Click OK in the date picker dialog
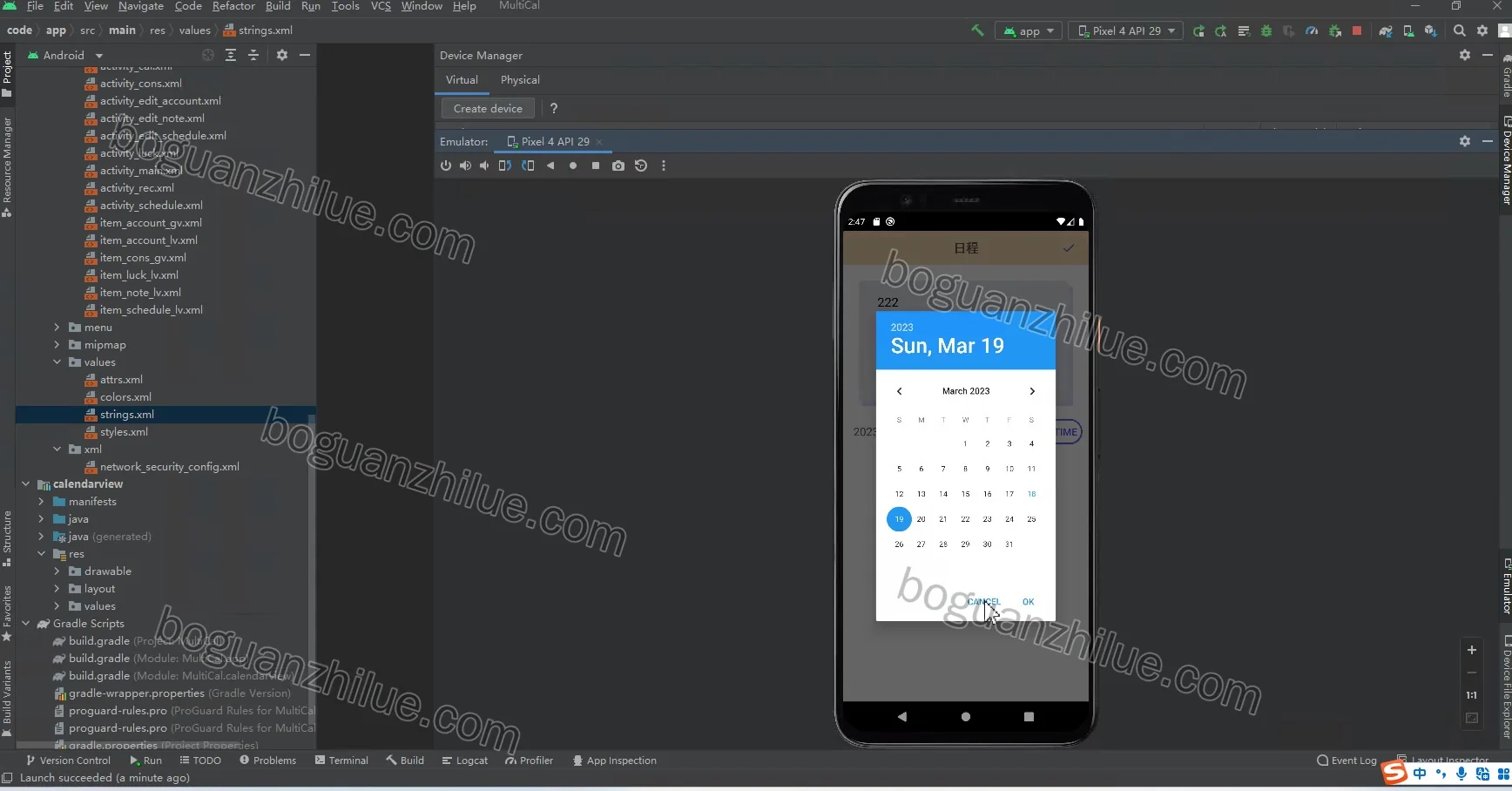The height and width of the screenshot is (791, 1512). [x=1029, y=602]
